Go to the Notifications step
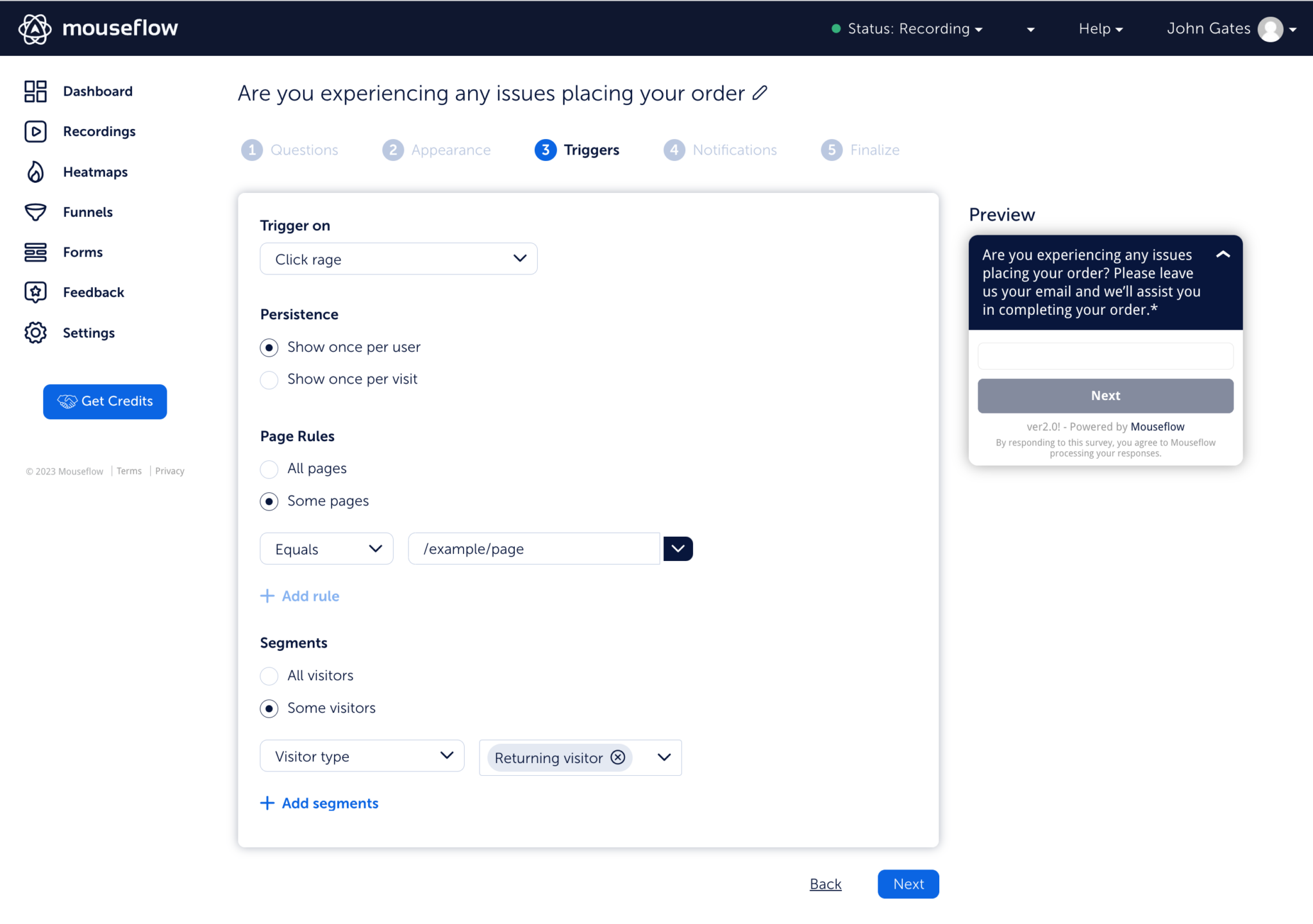The height and width of the screenshot is (924, 1313). 719,149
